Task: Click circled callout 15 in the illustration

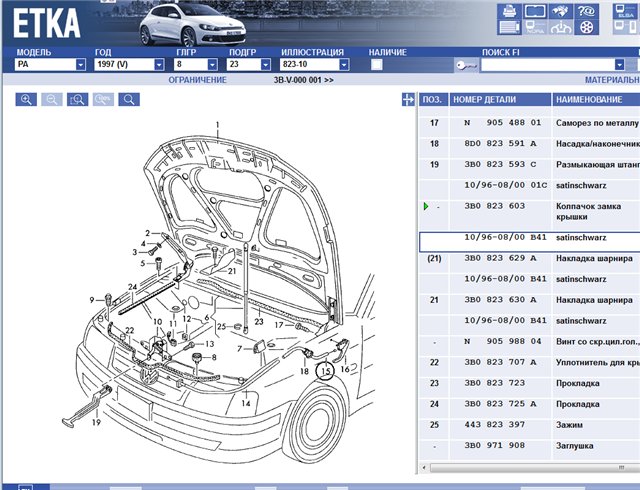Action: point(325,371)
